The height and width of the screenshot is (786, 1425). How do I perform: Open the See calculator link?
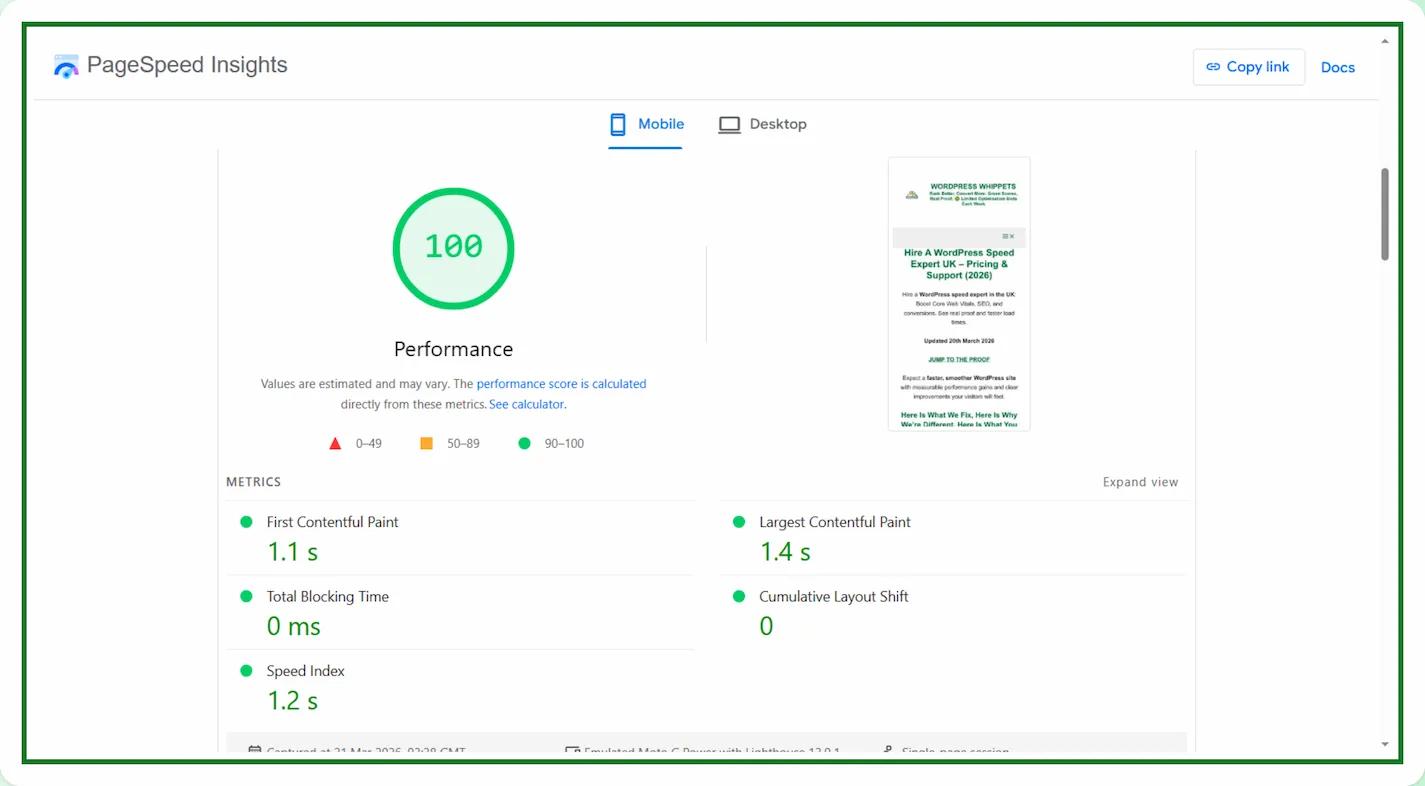point(526,405)
